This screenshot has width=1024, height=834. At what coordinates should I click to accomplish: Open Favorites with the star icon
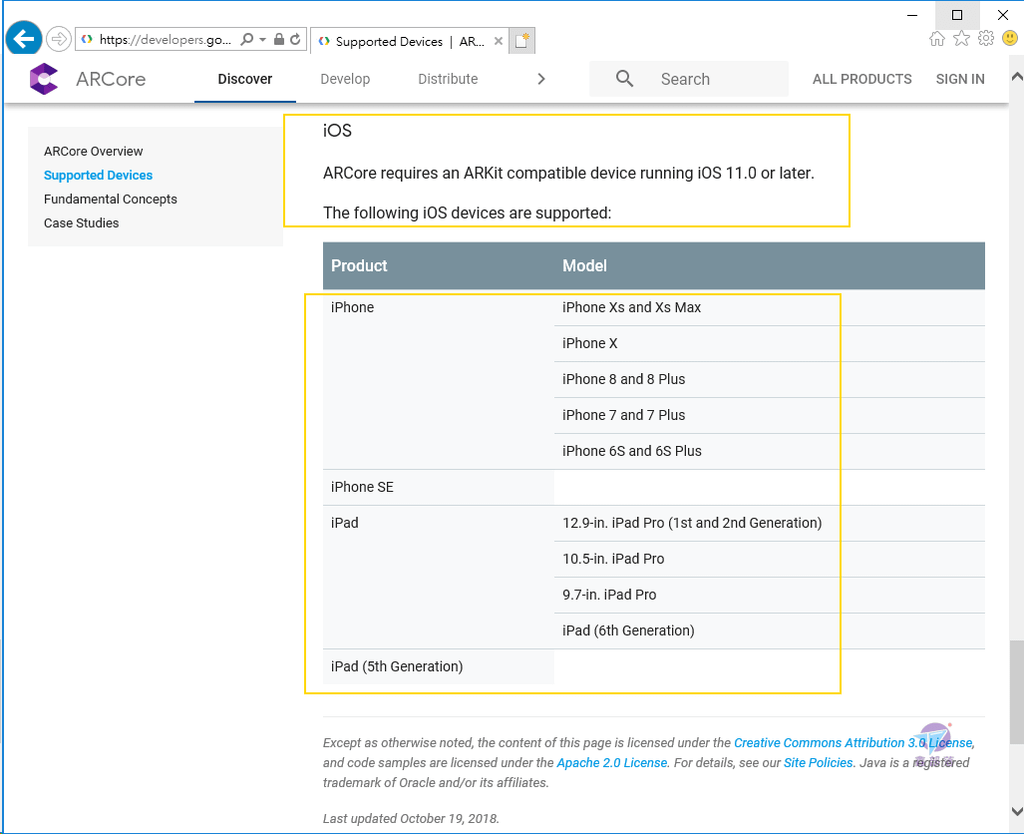tap(961, 39)
